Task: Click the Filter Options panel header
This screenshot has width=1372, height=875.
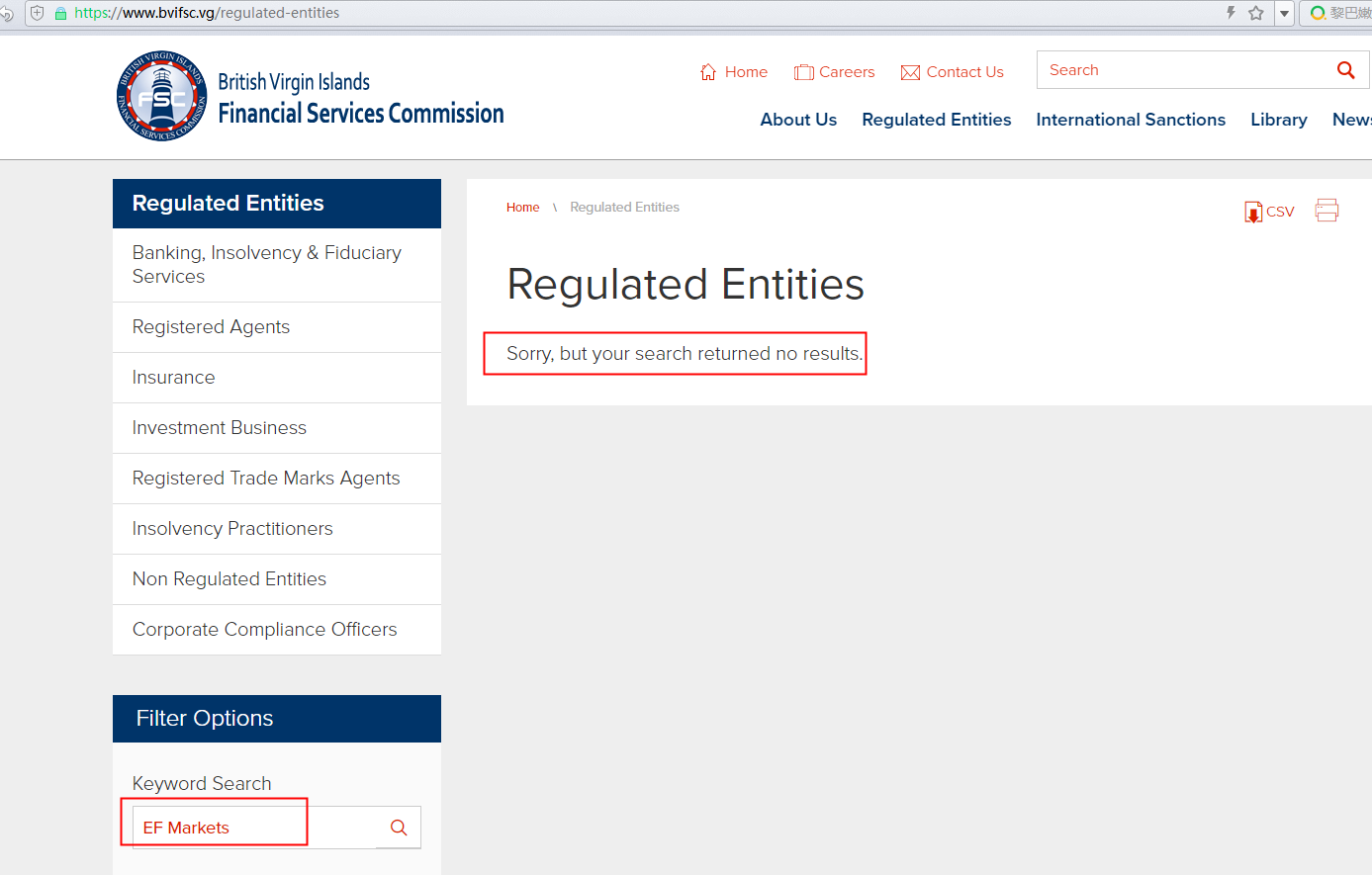Action: coord(277,719)
